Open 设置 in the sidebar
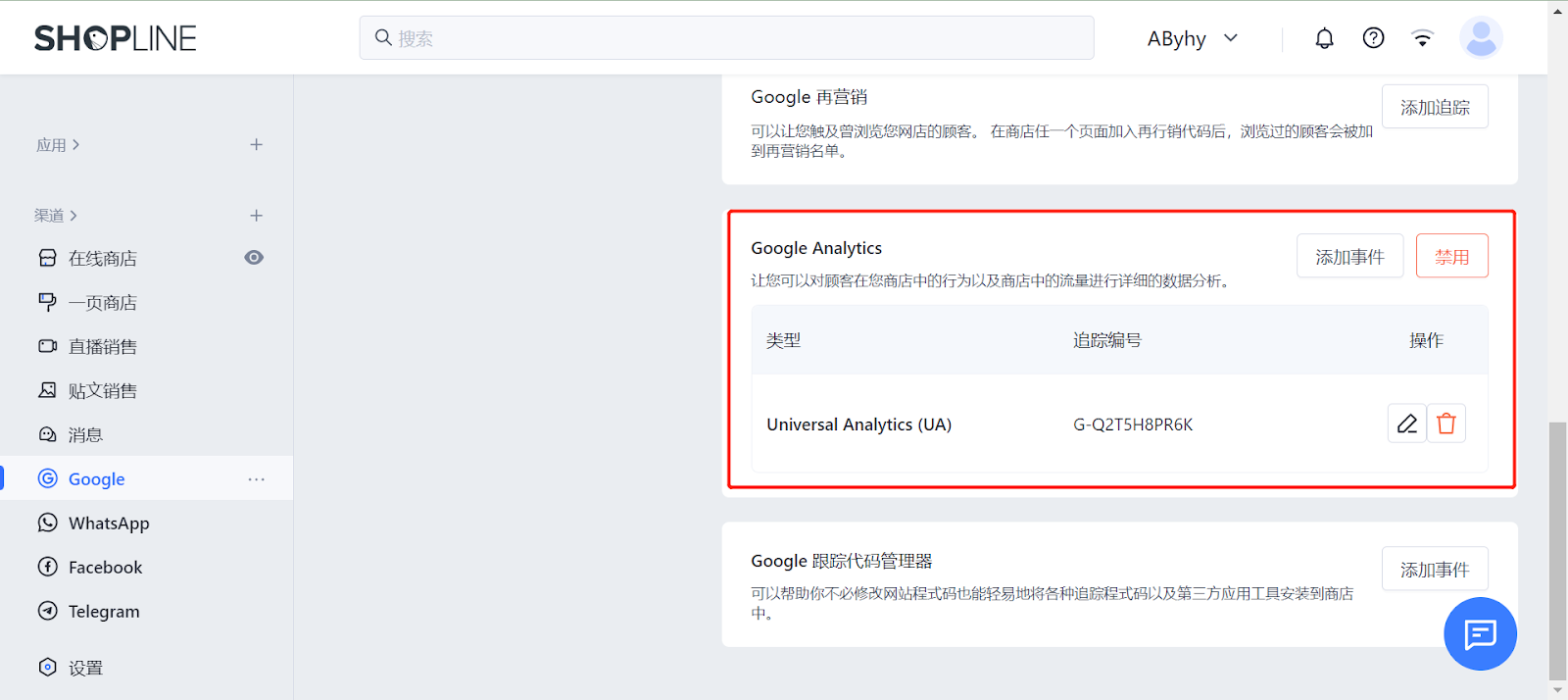 (x=85, y=668)
